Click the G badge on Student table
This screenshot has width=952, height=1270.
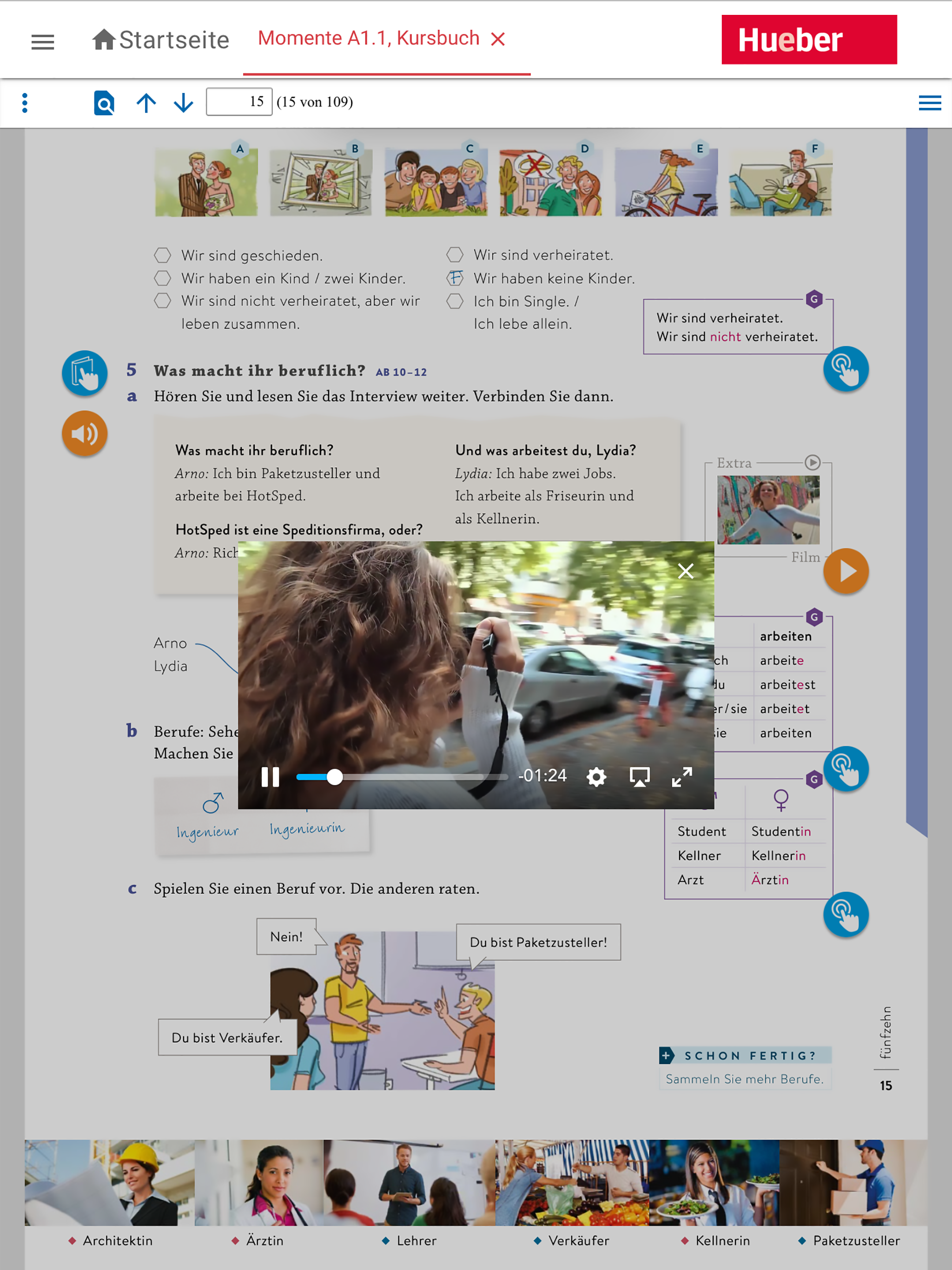coord(814,780)
